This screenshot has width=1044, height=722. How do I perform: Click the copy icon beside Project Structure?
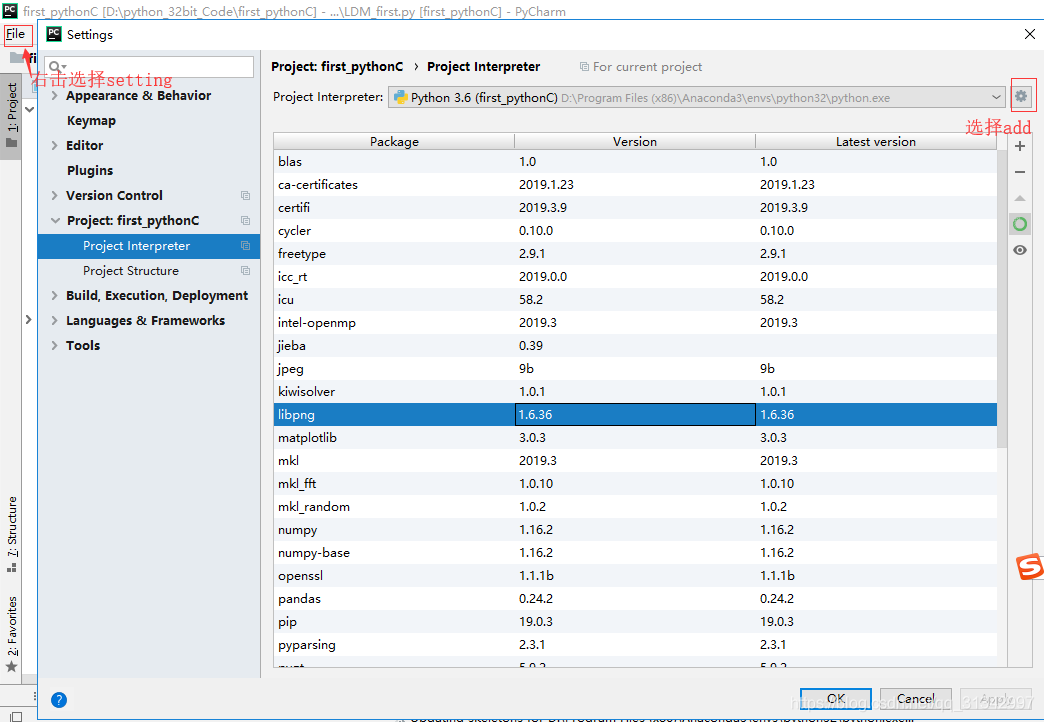point(245,270)
